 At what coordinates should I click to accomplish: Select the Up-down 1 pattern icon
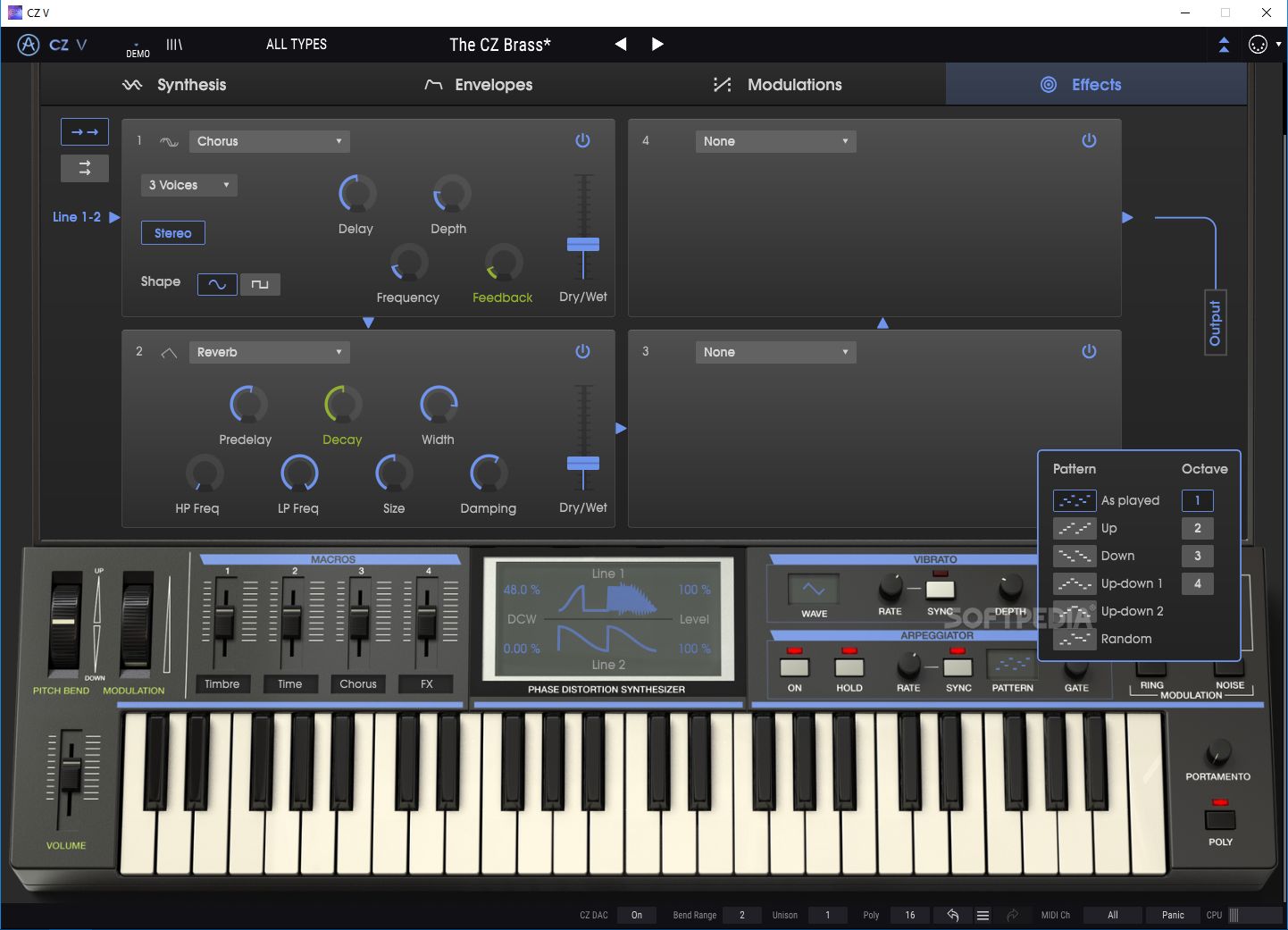(x=1075, y=583)
